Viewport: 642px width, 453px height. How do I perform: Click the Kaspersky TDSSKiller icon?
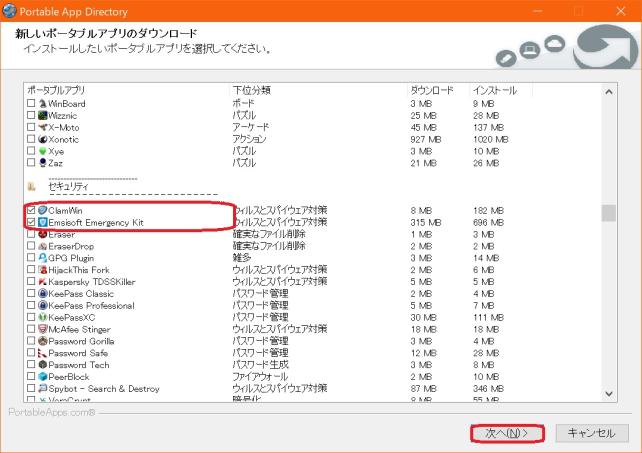(x=43, y=281)
